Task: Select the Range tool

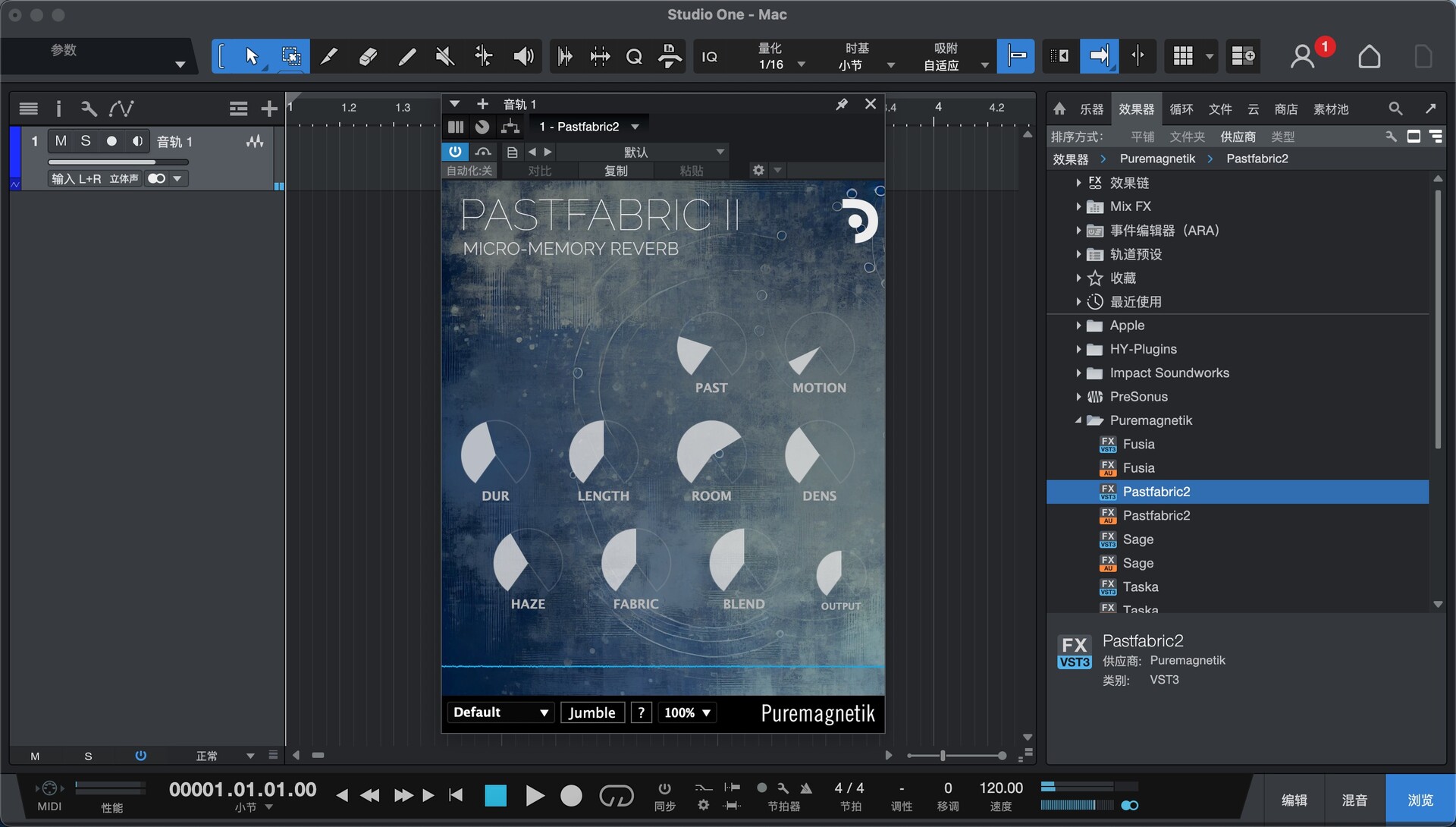Action: point(290,56)
